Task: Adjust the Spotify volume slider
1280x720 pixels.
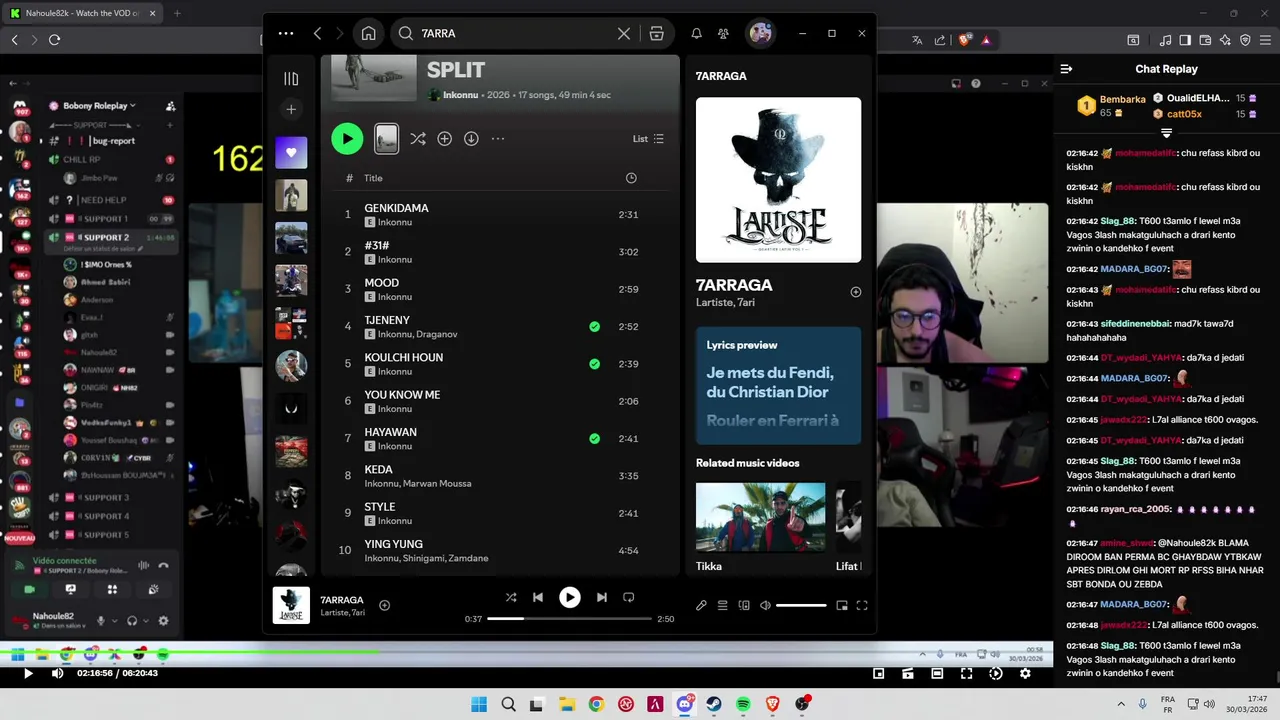Action: tap(801, 605)
